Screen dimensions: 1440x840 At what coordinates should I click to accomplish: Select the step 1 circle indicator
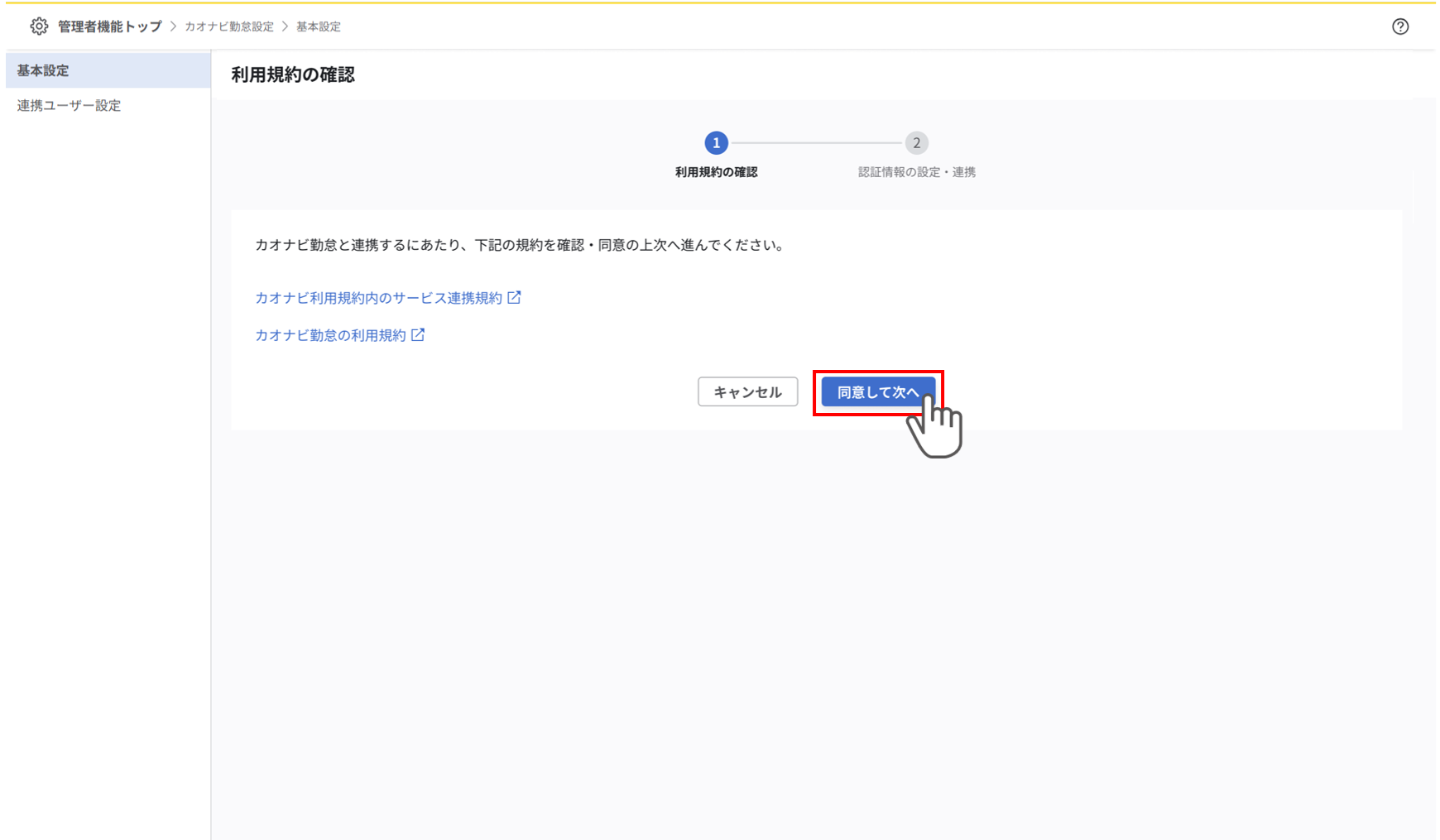pyautogui.click(x=716, y=142)
